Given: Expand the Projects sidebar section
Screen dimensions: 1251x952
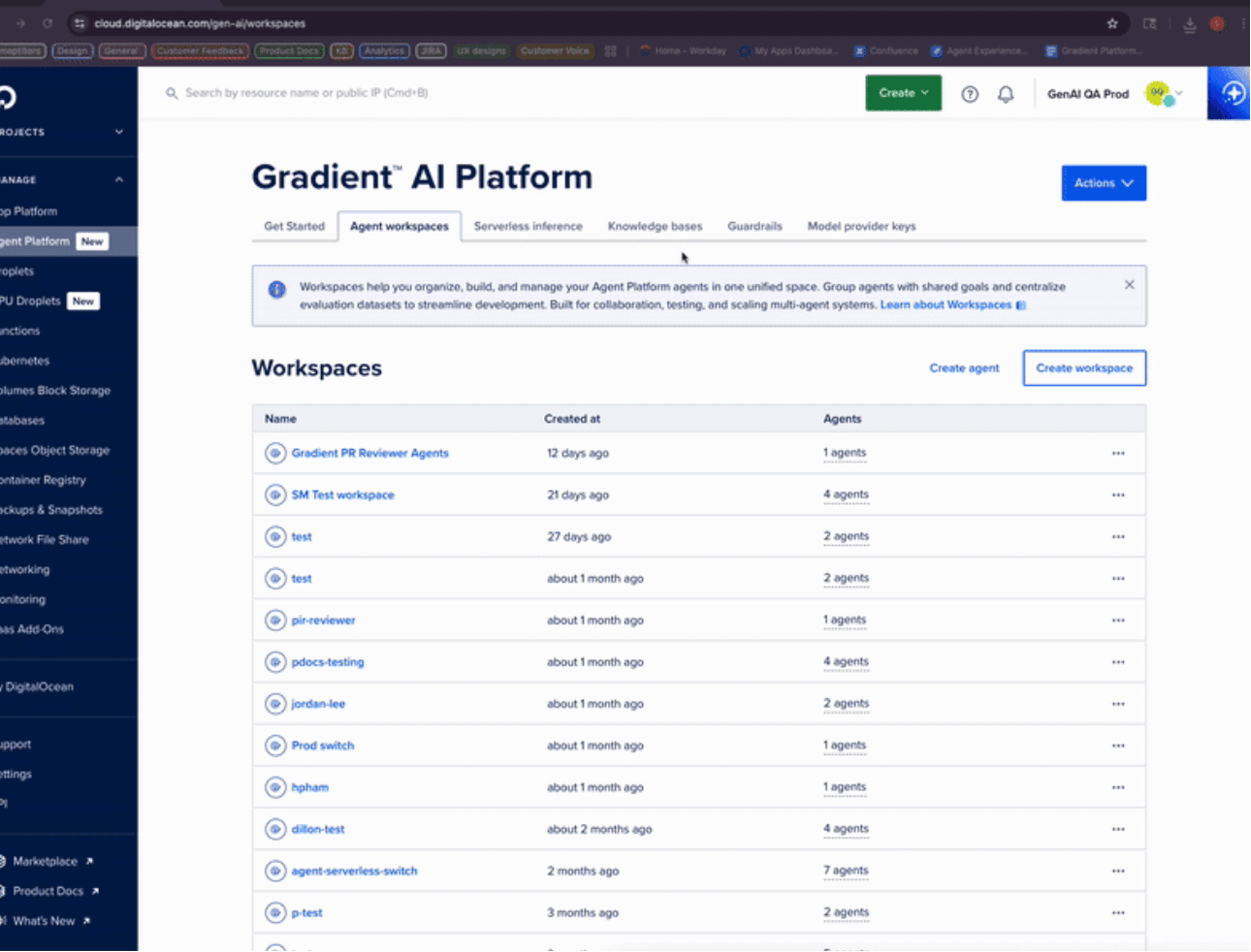Looking at the screenshot, I should [x=119, y=132].
